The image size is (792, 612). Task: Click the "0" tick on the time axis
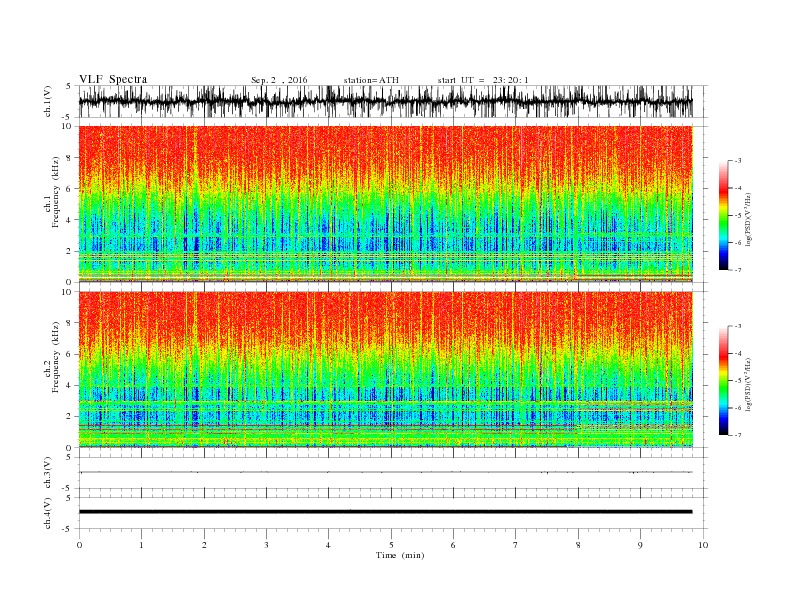79,545
